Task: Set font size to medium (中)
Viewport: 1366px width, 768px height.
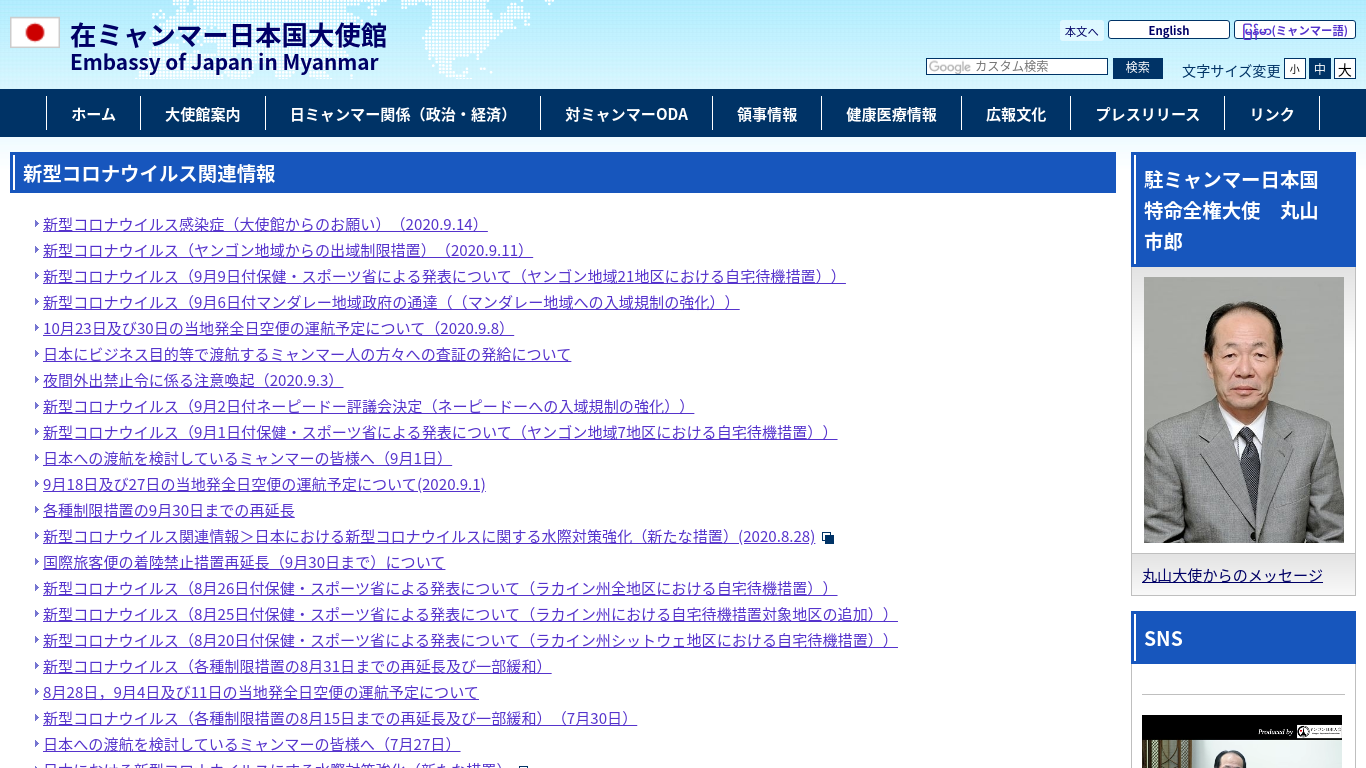Action: 1320,69
